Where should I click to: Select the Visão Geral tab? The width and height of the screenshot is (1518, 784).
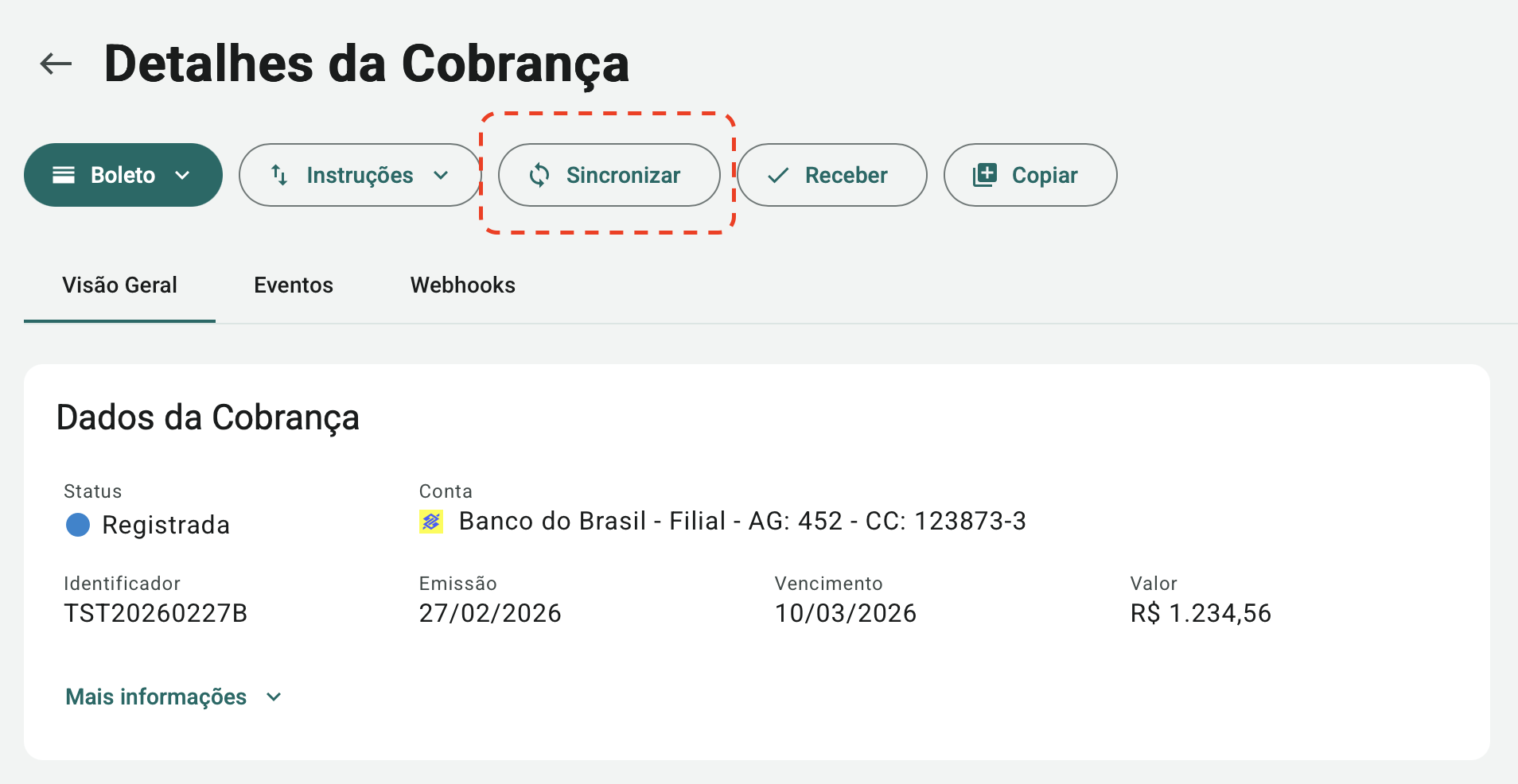click(x=119, y=285)
